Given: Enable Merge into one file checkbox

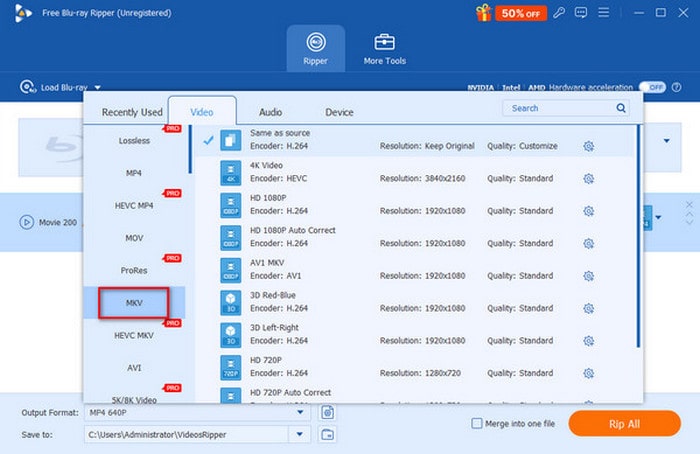Looking at the screenshot, I should coord(477,423).
